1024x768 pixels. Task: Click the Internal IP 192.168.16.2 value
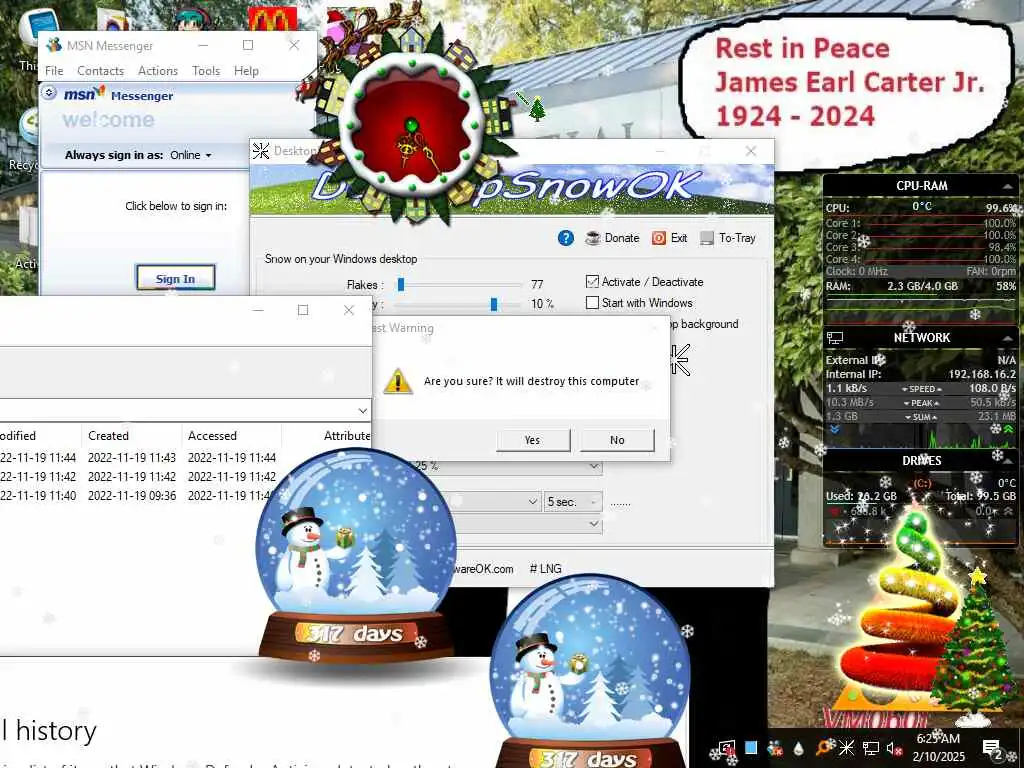point(982,374)
